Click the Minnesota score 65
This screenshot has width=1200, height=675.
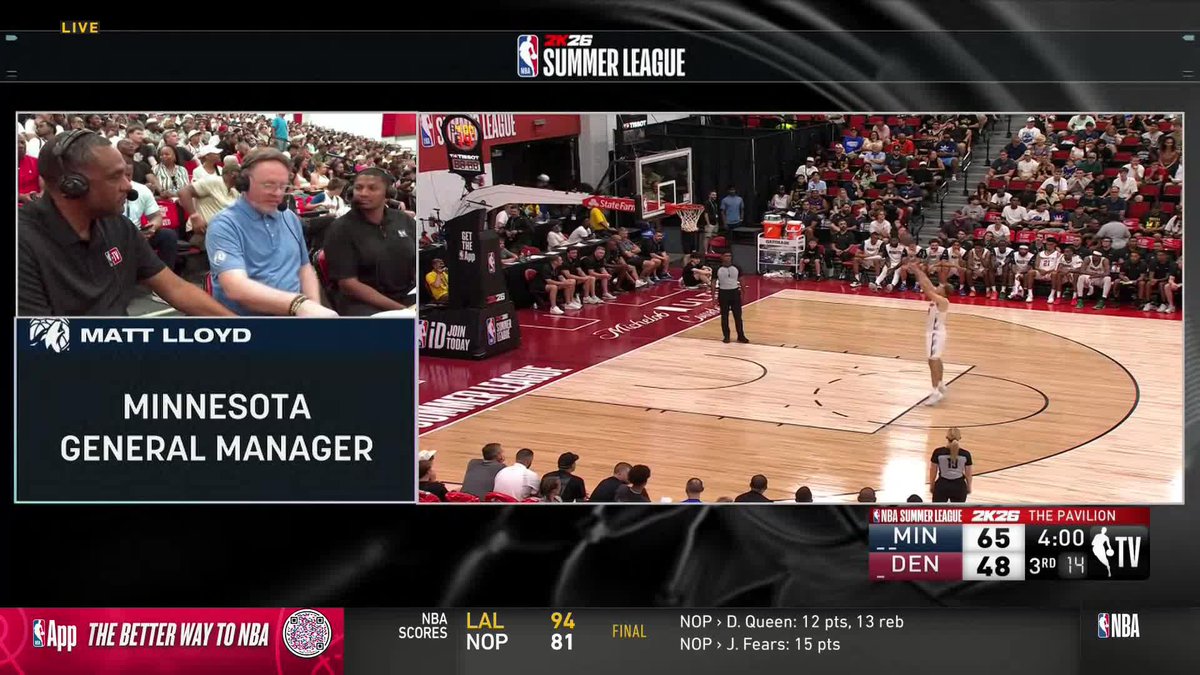coord(993,538)
